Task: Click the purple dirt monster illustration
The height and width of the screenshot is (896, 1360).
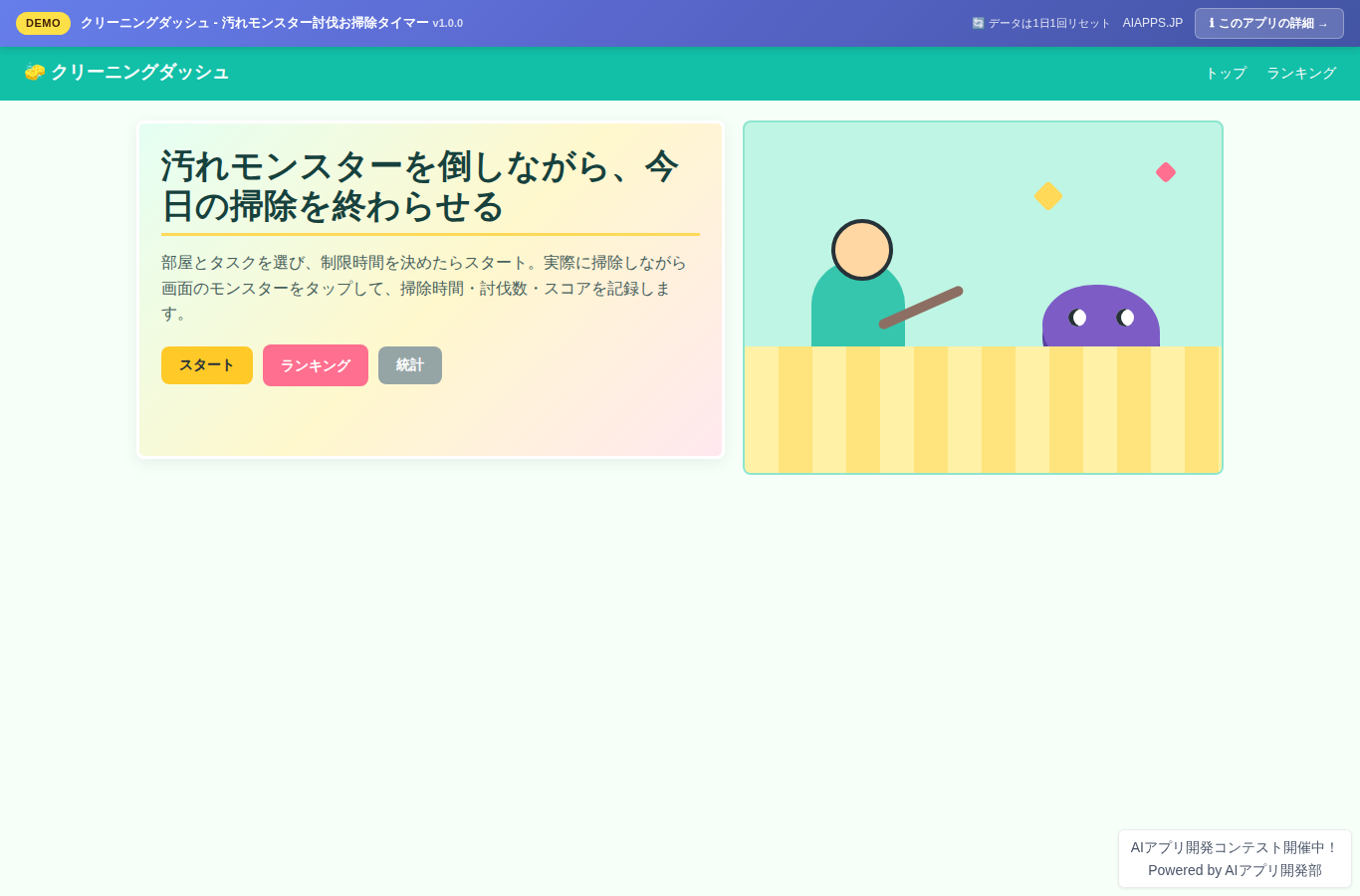Action: click(1101, 317)
